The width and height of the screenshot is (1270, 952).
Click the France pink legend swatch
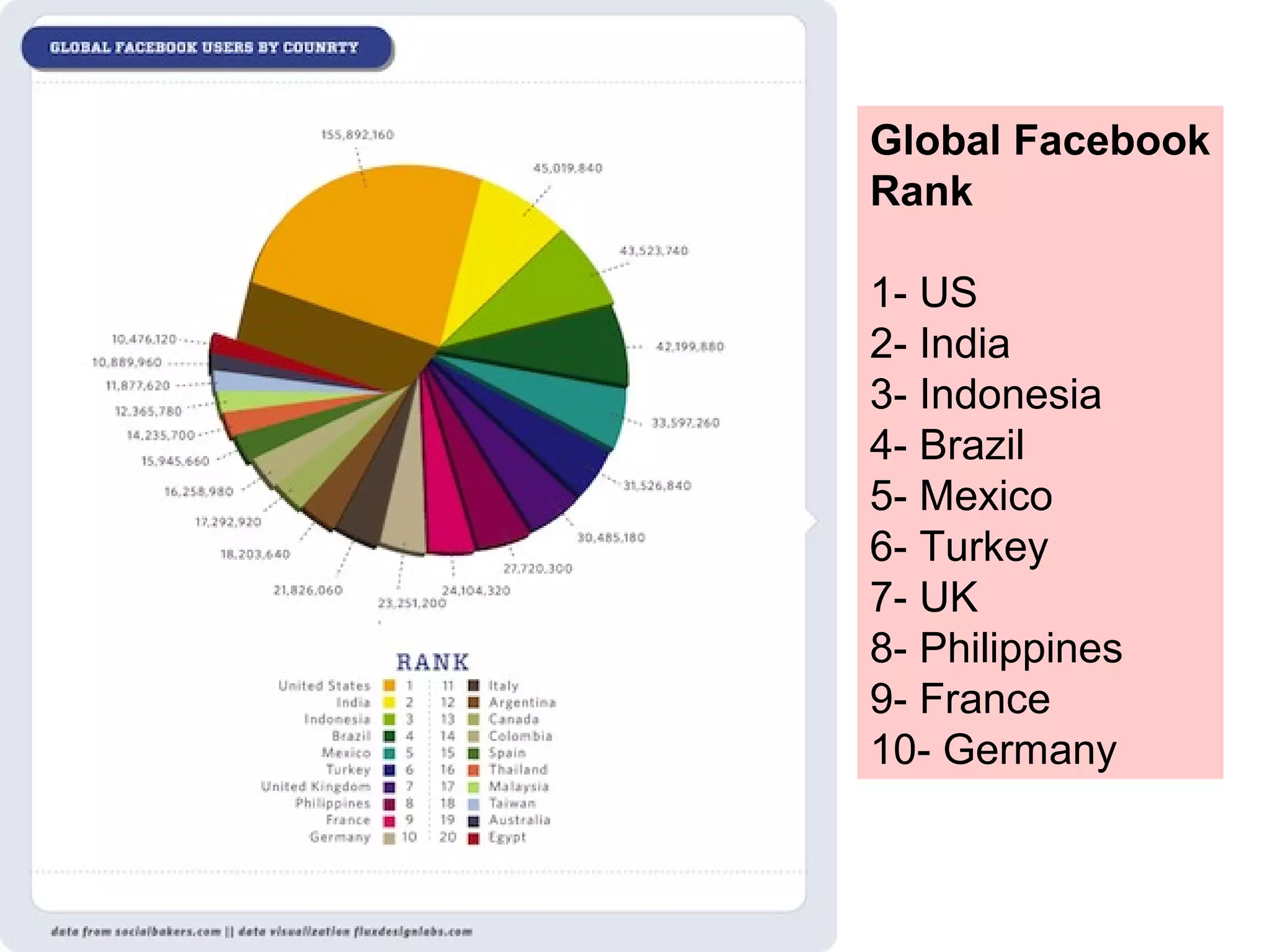[x=389, y=820]
